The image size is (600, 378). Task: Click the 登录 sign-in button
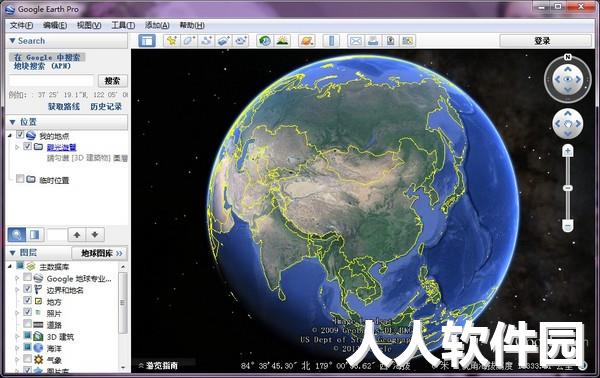pos(546,41)
